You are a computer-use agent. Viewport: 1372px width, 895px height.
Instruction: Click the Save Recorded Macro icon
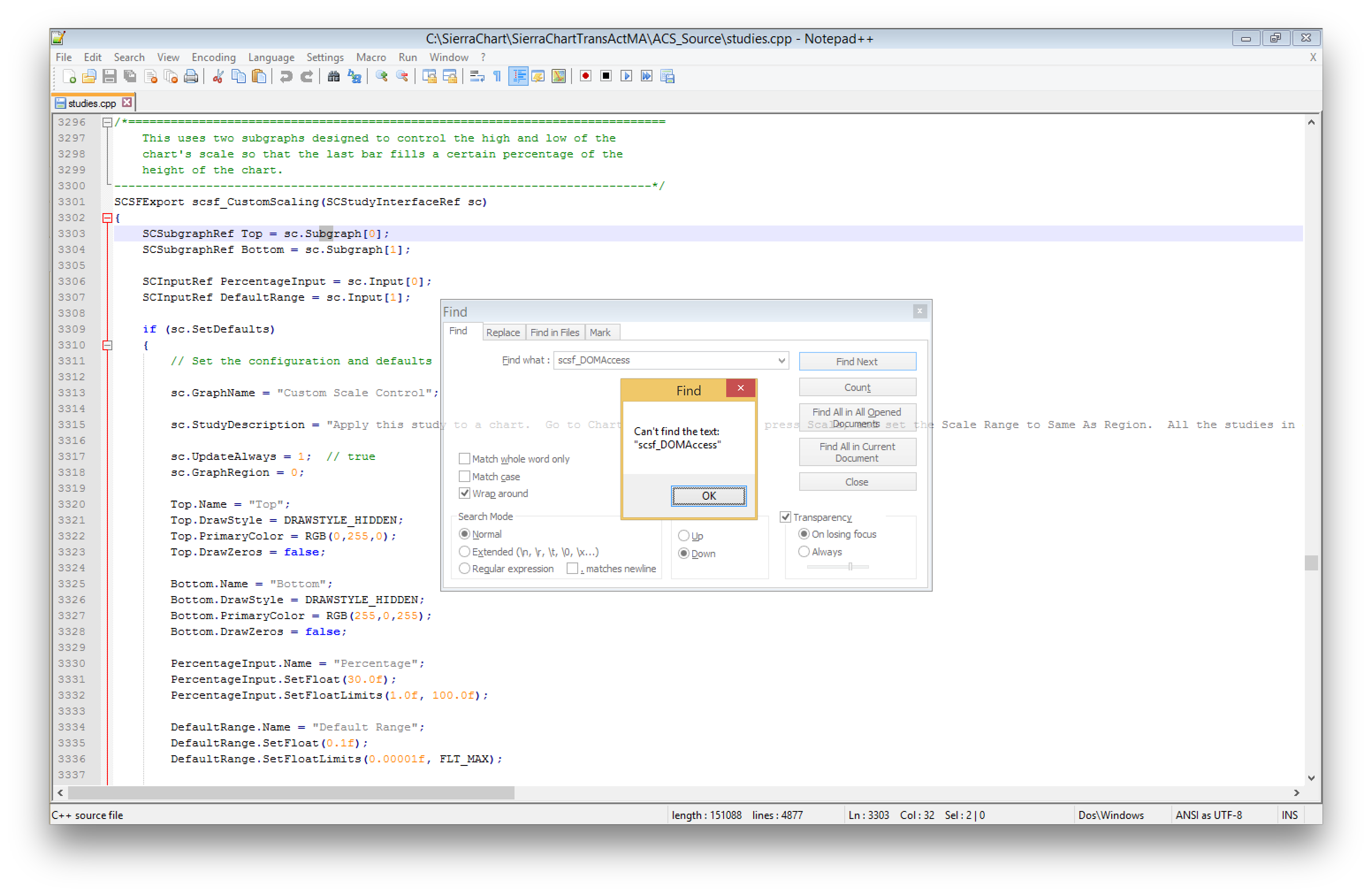[x=667, y=76]
